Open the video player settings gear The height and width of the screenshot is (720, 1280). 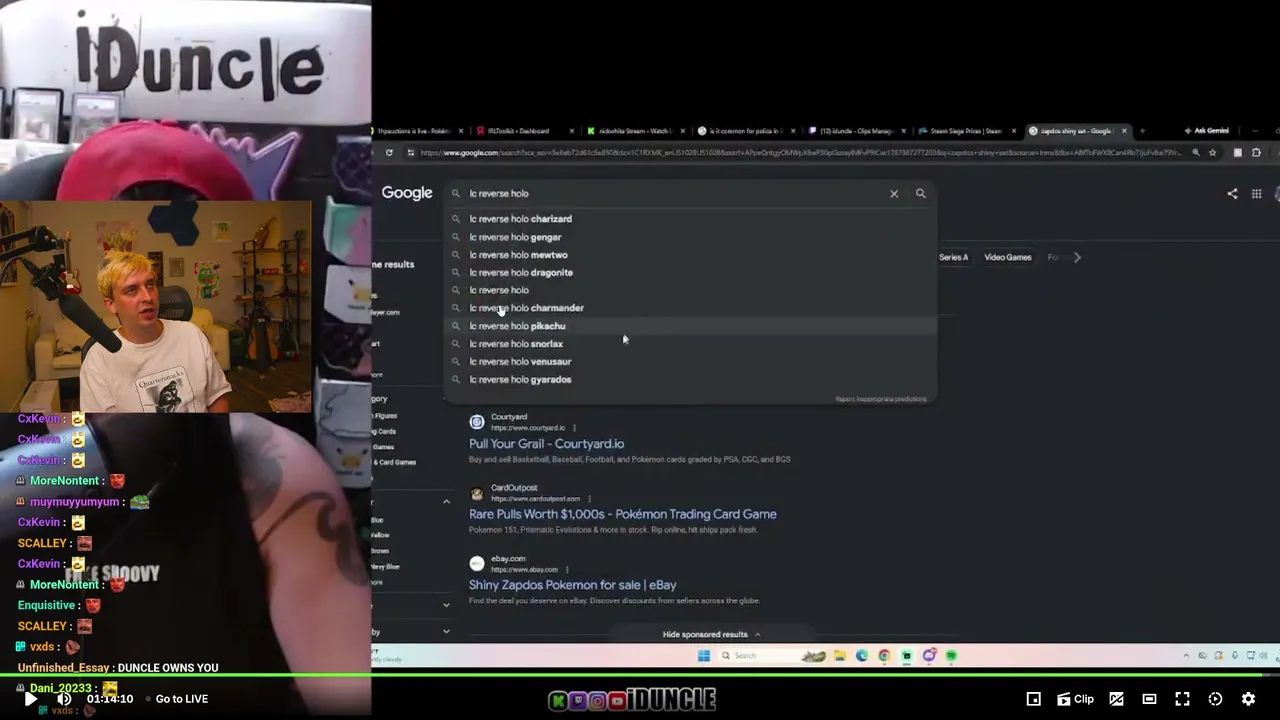tap(1248, 699)
